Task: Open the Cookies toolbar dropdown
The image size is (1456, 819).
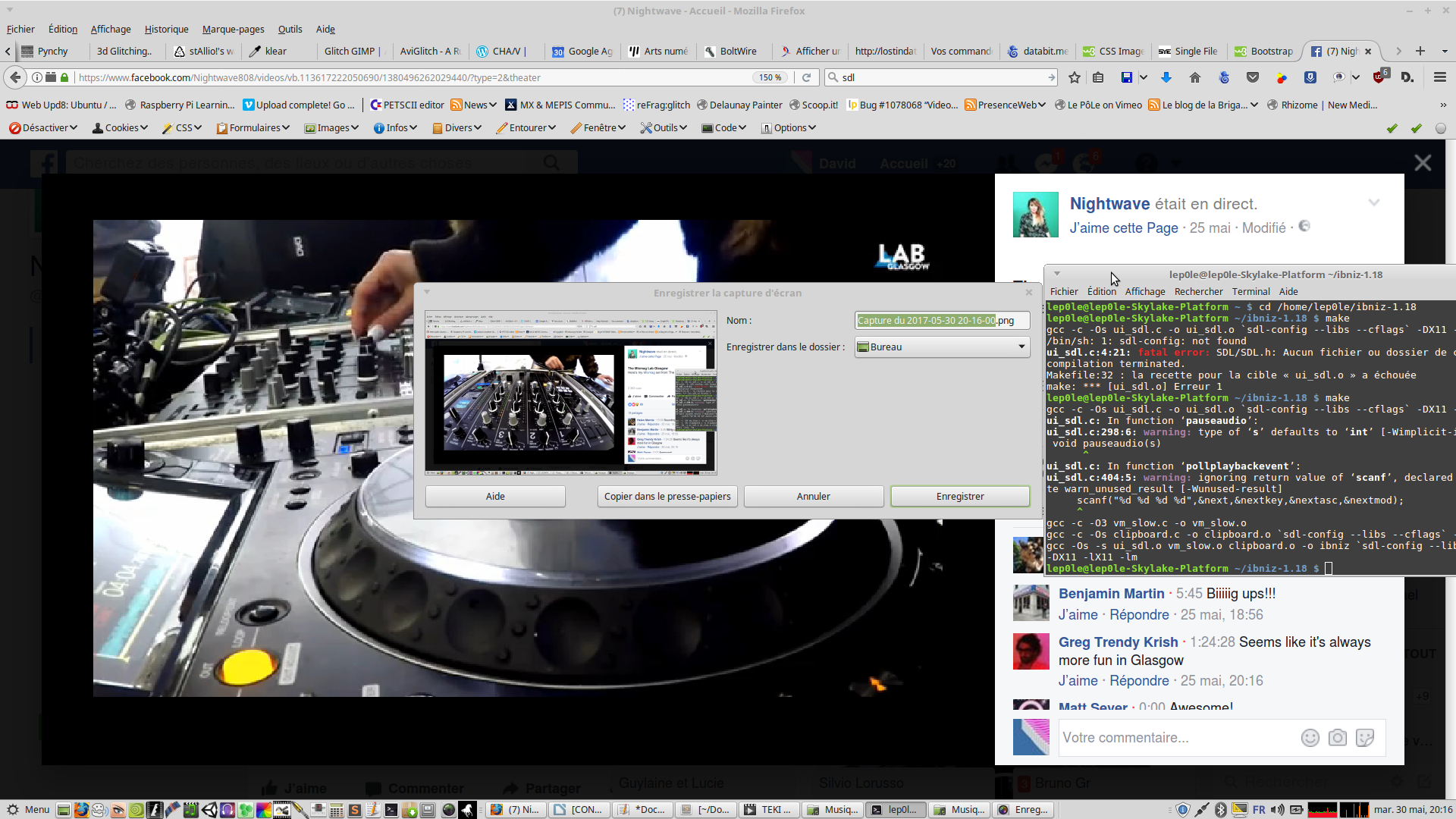Action: pos(120,127)
